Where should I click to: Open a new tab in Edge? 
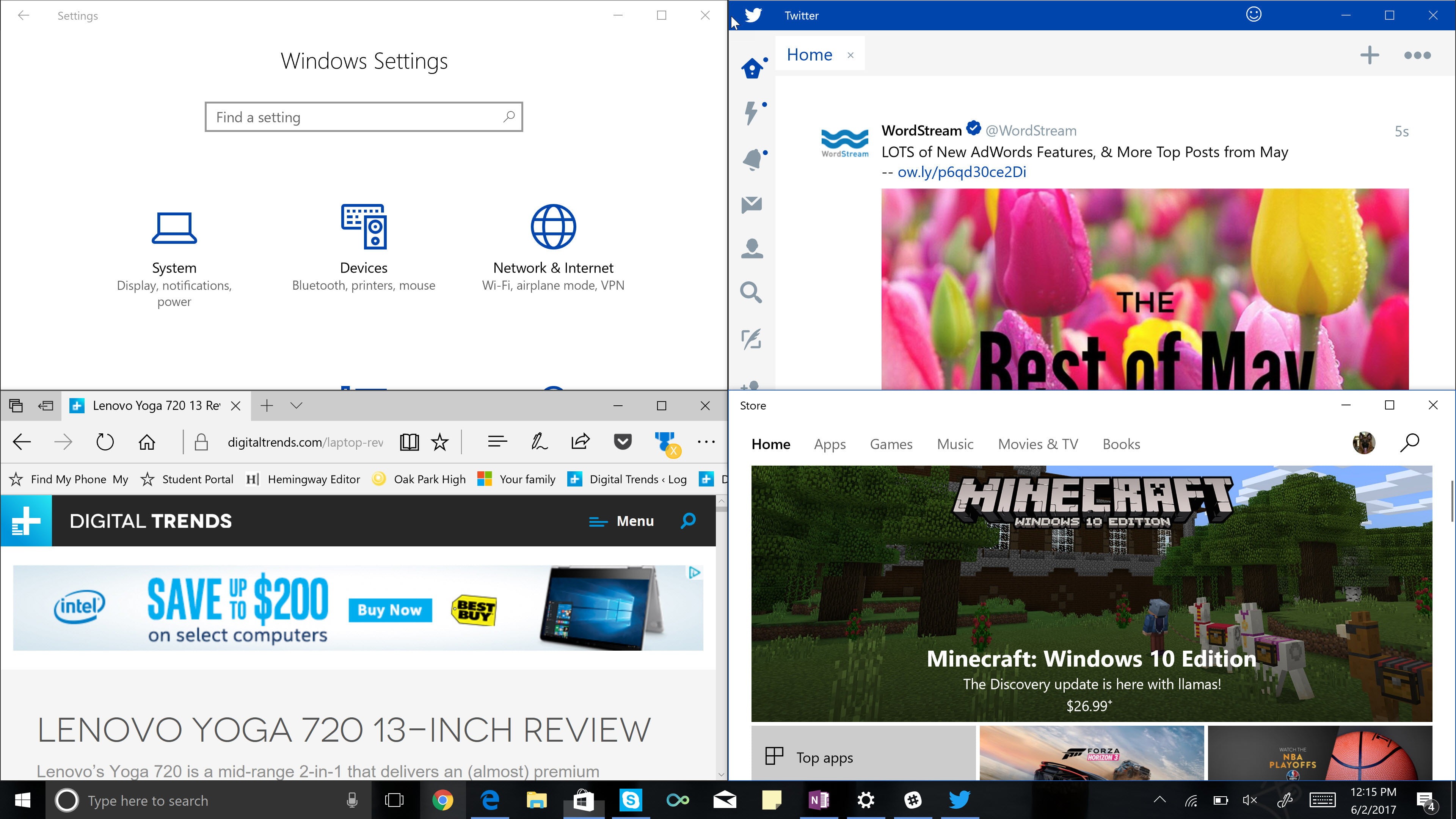click(x=267, y=405)
